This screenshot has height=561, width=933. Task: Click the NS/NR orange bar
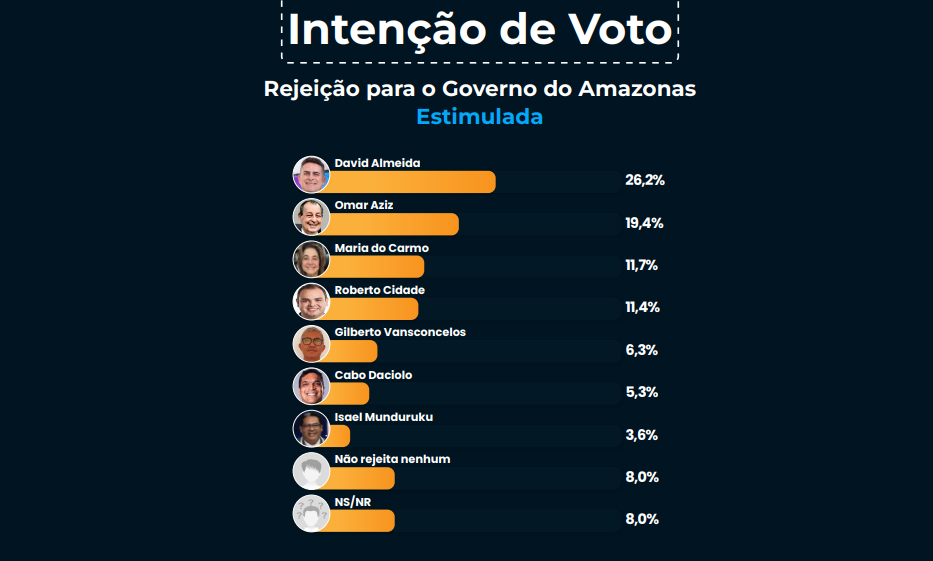[361, 521]
